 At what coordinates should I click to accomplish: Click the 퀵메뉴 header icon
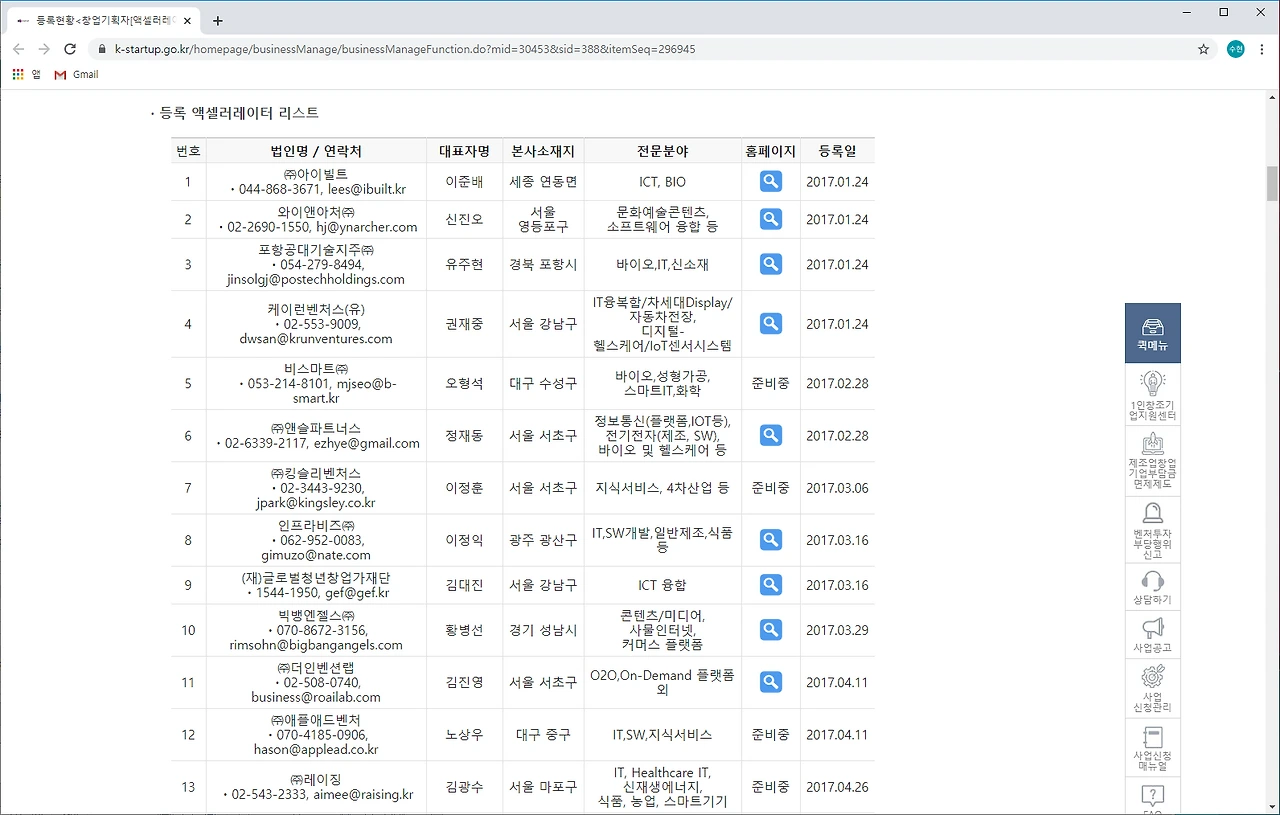click(1152, 332)
